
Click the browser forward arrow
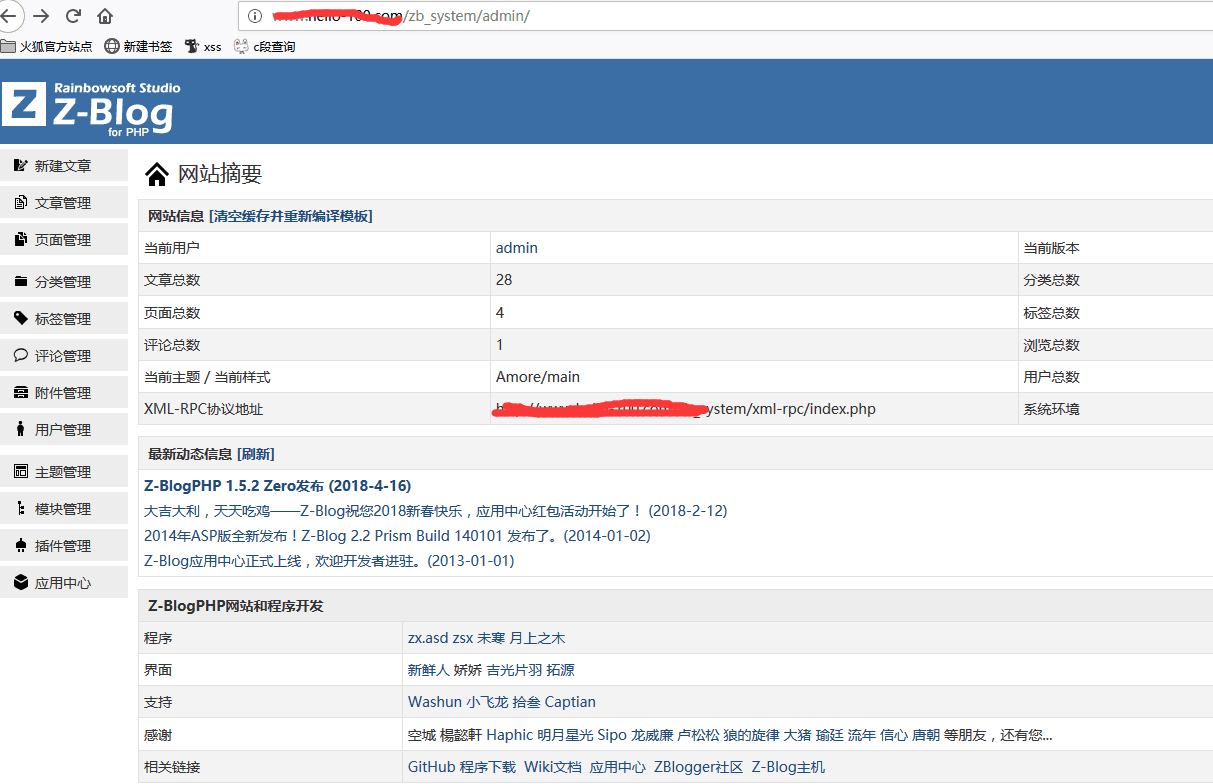[x=41, y=16]
